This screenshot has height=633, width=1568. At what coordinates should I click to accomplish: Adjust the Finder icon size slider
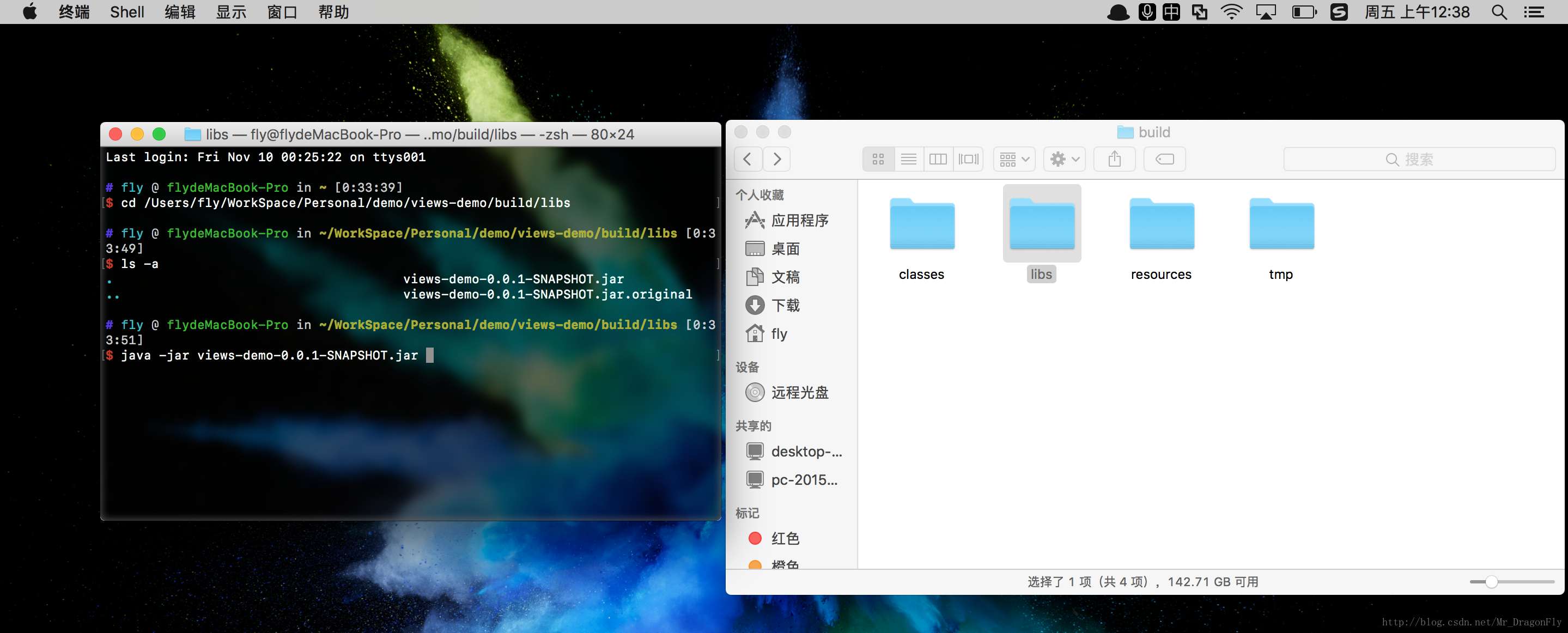1491,582
